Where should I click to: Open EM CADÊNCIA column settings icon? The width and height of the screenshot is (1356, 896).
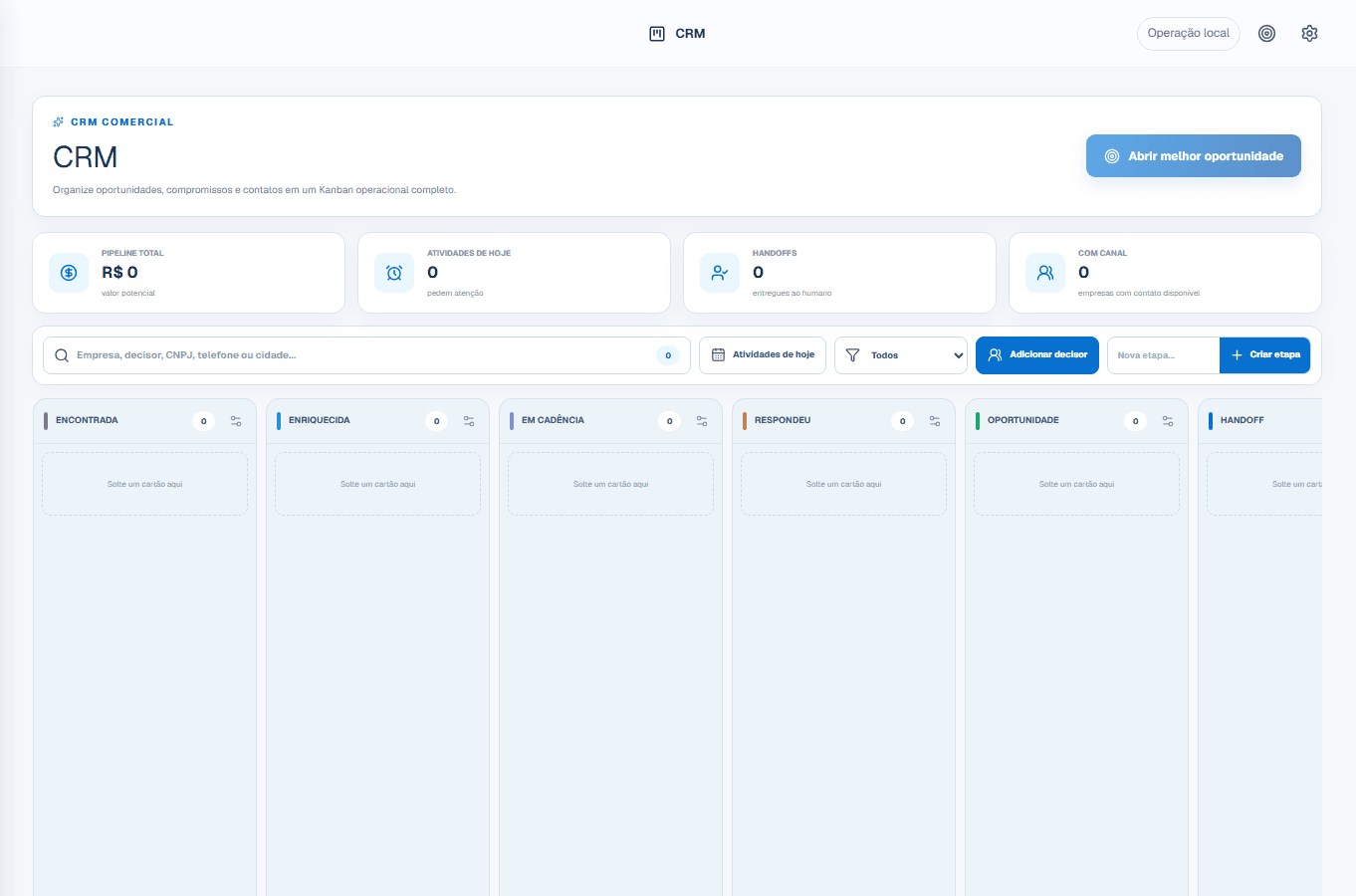(702, 421)
